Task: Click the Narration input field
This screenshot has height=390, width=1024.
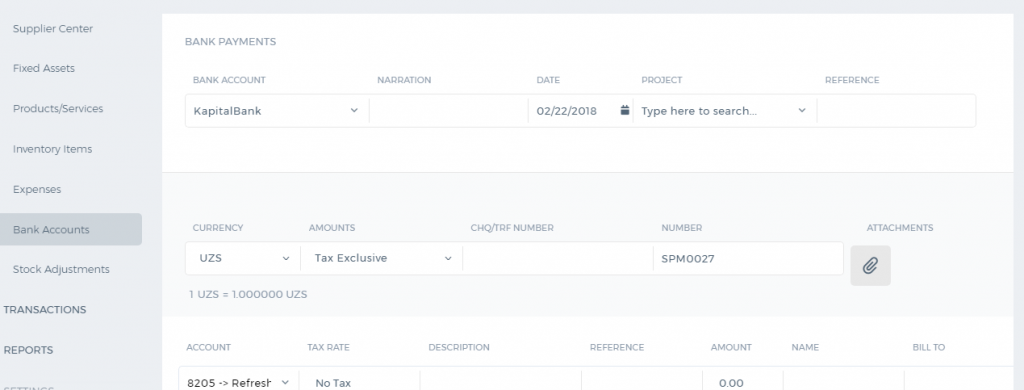Action: click(x=449, y=110)
